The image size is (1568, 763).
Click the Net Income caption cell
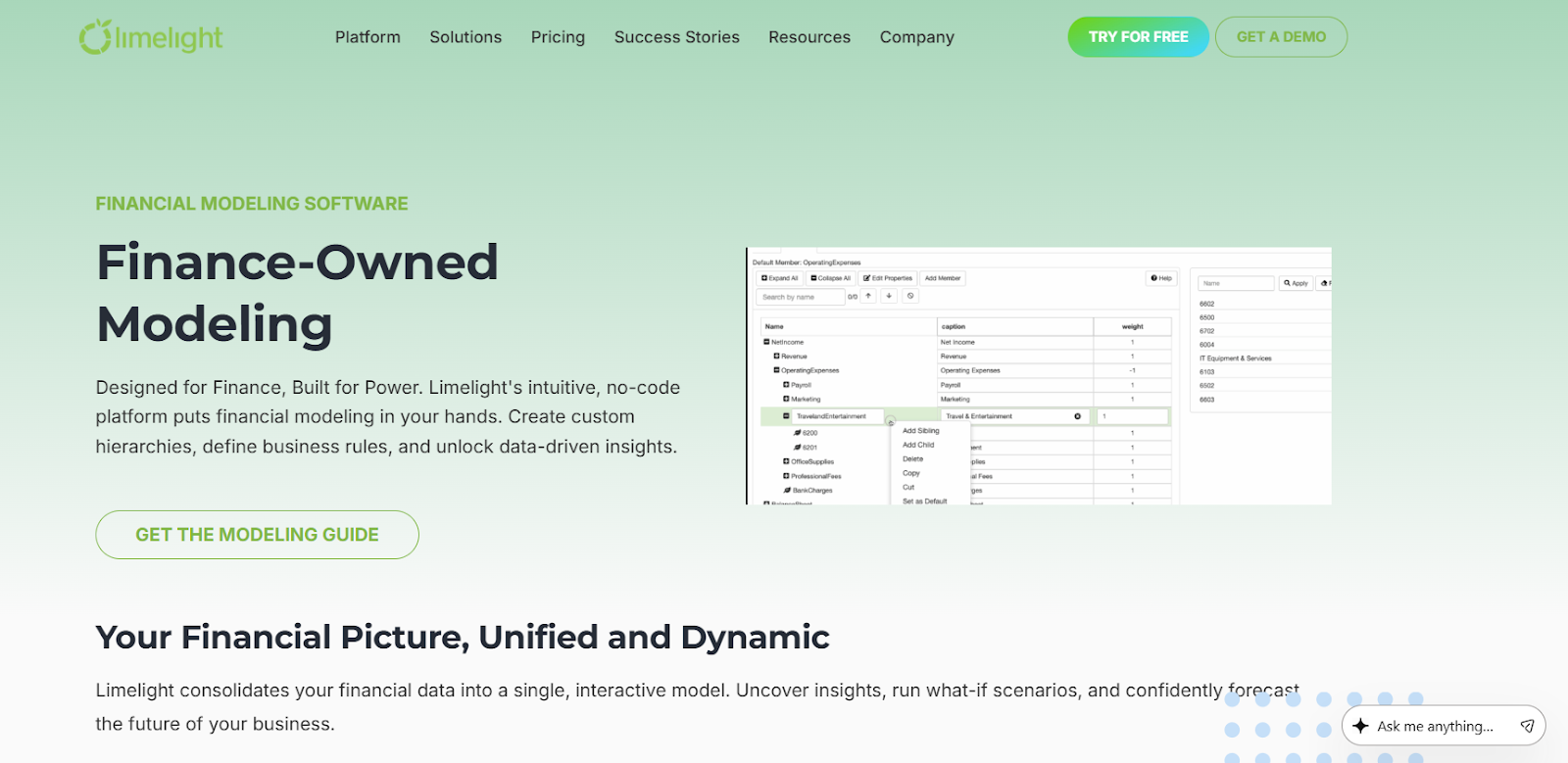point(1015,343)
